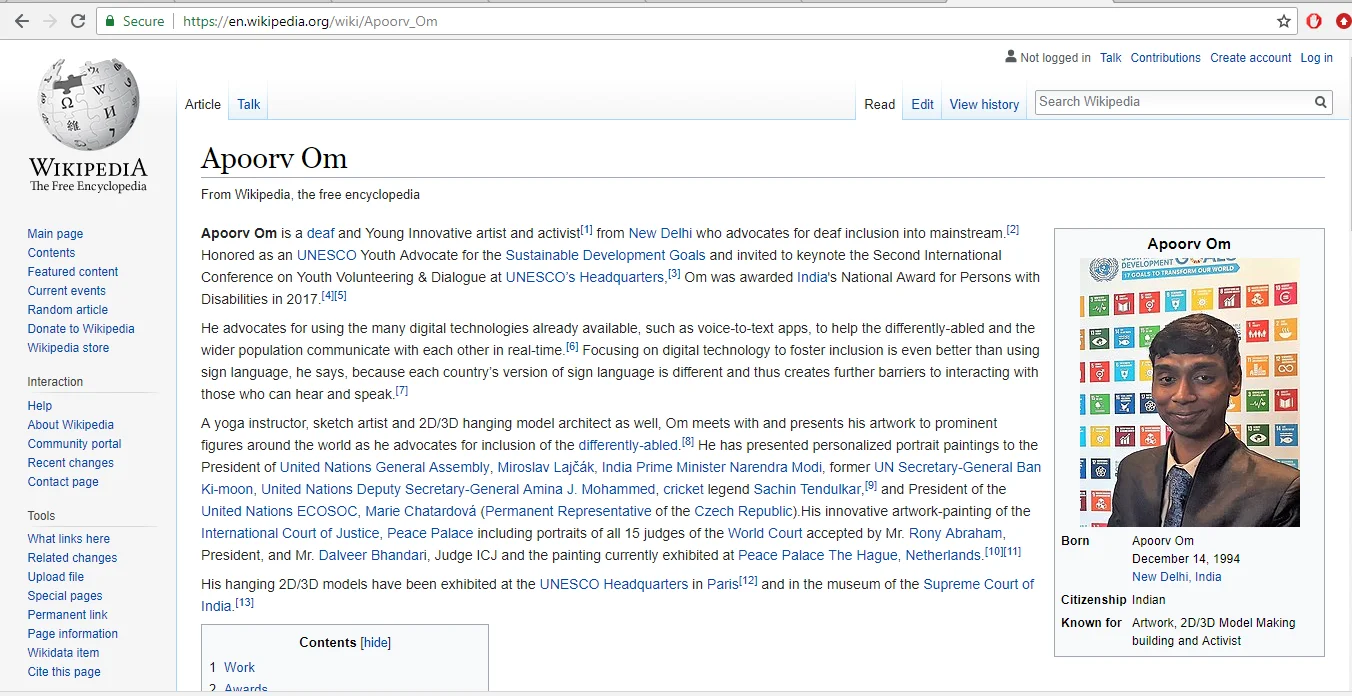Screen dimensions: 1352x696
Task: Switch to the Talk tab
Action: (x=249, y=104)
